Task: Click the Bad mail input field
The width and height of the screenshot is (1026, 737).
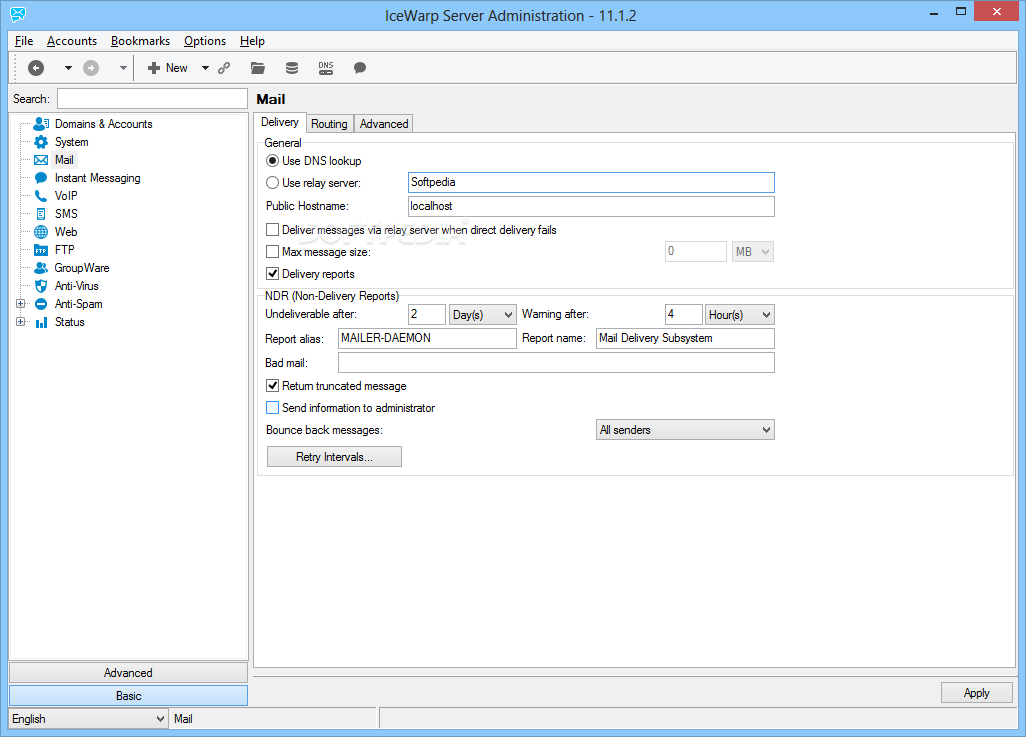Action: [556, 363]
